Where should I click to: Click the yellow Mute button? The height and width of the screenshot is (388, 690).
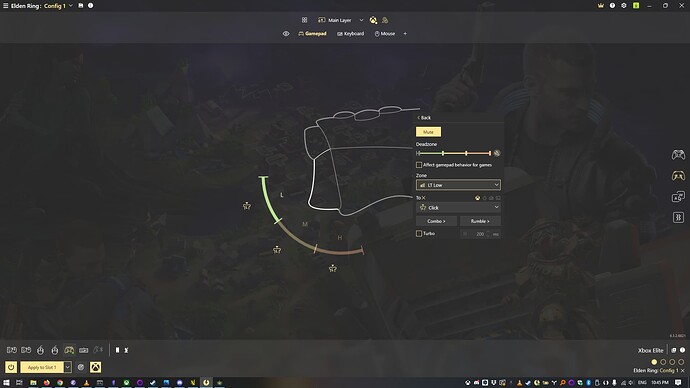pos(428,132)
